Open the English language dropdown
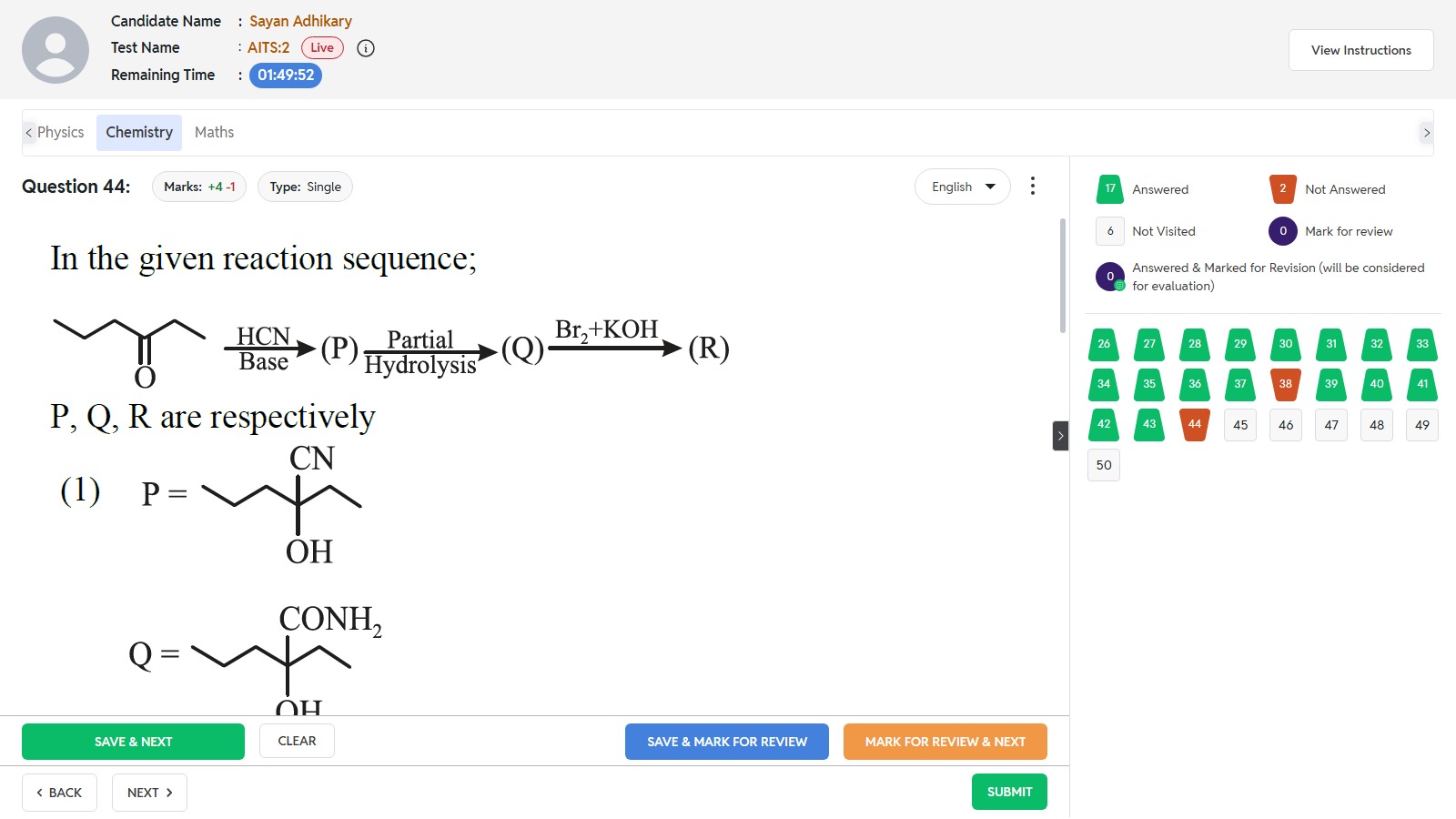Screen dimensions: 1456x819 coord(963,187)
